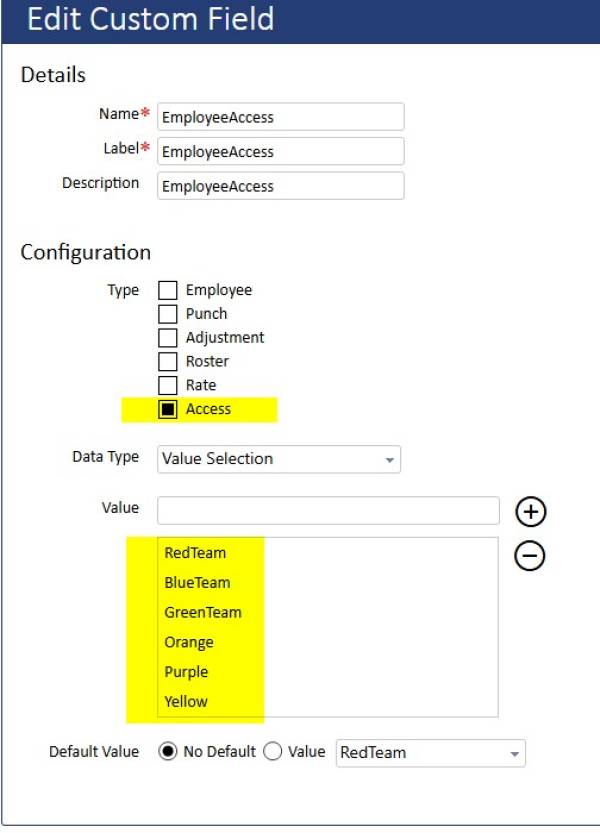This screenshot has width=600, height=833.
Task: Open the Data Type dropdown
Action: click(x=279, y=459)
